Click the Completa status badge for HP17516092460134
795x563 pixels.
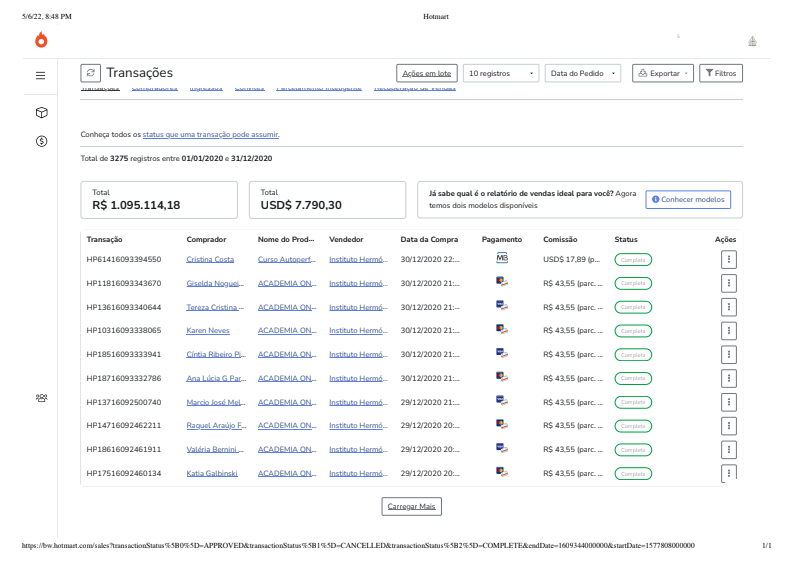click(x=633, y=474)
